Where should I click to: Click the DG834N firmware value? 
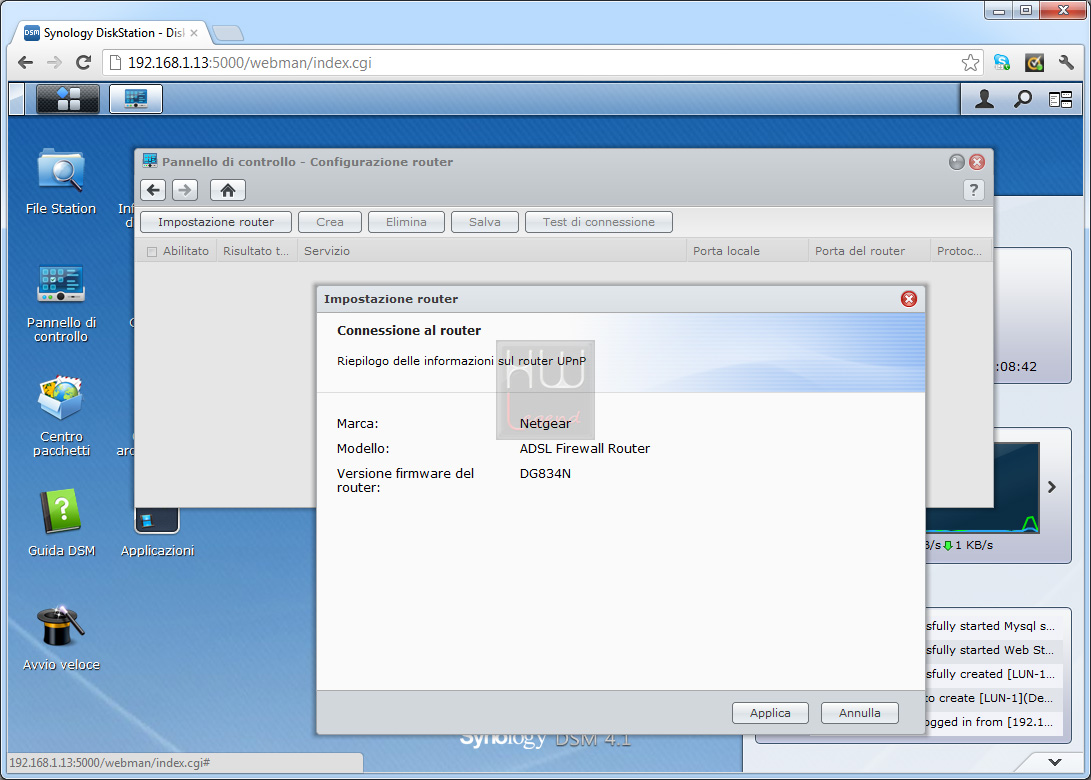pos(545,474)
